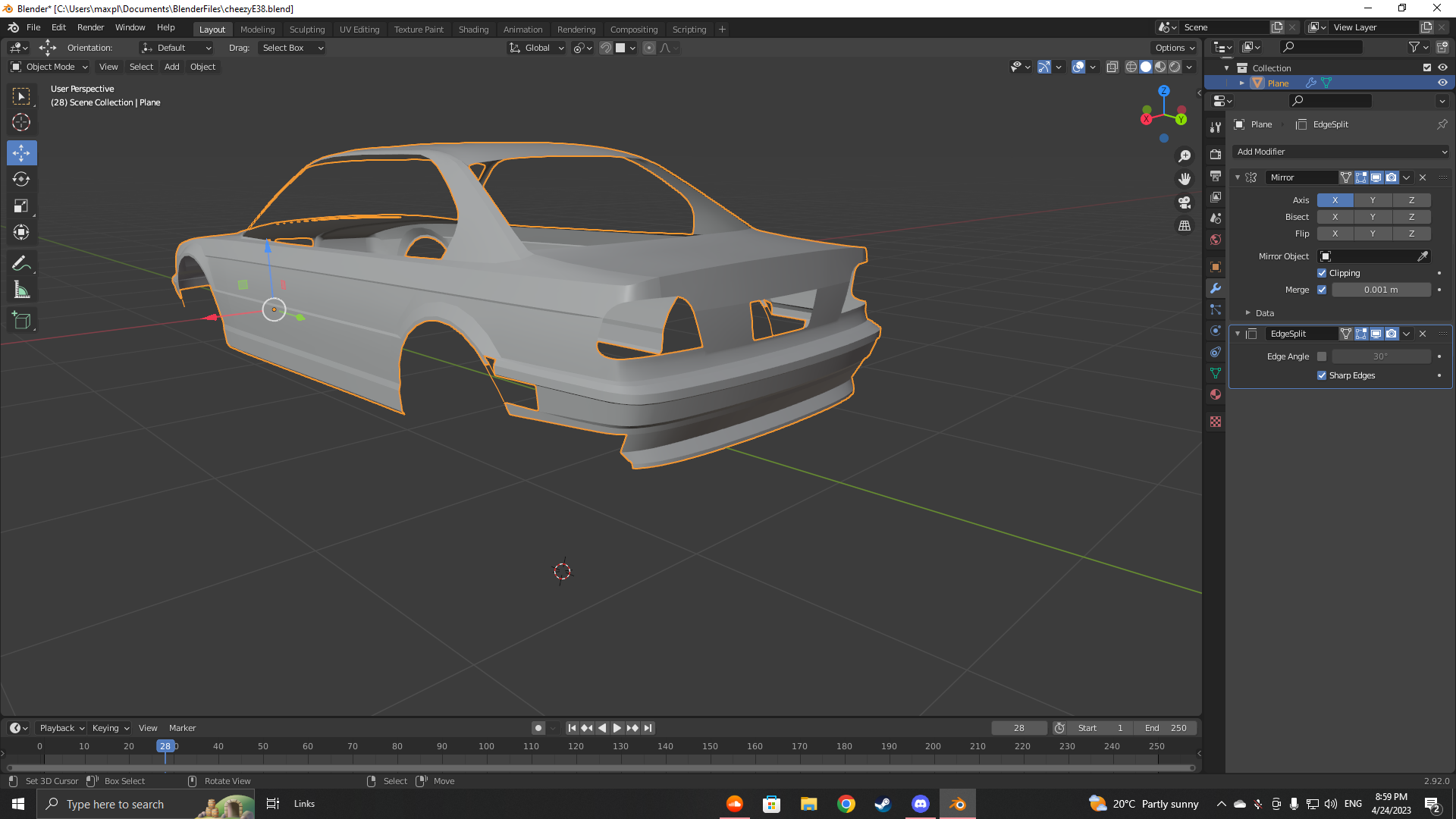Uncheck the Clipping checkbox
Viewport: 1456px width, 819px height.
tap(1322, 273)
